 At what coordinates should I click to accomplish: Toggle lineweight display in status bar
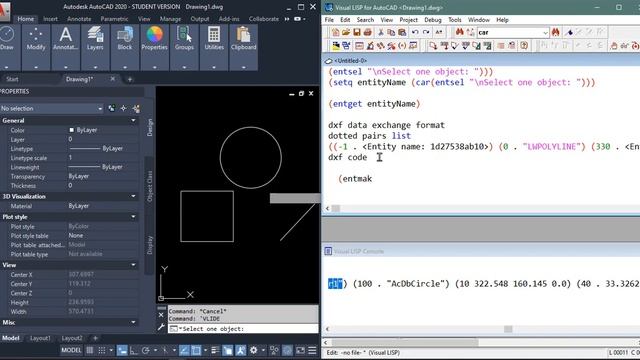click(215, 350)
